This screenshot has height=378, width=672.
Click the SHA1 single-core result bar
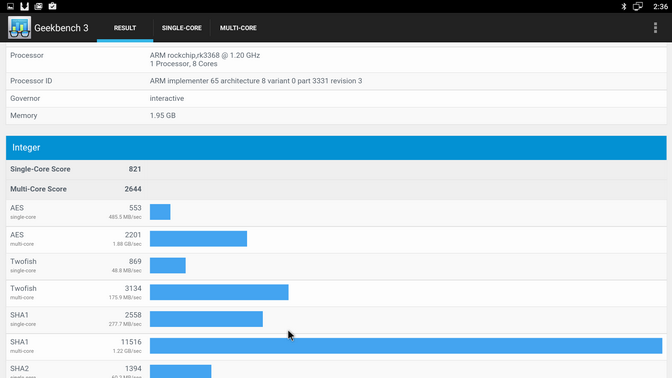tap(206, 319)
